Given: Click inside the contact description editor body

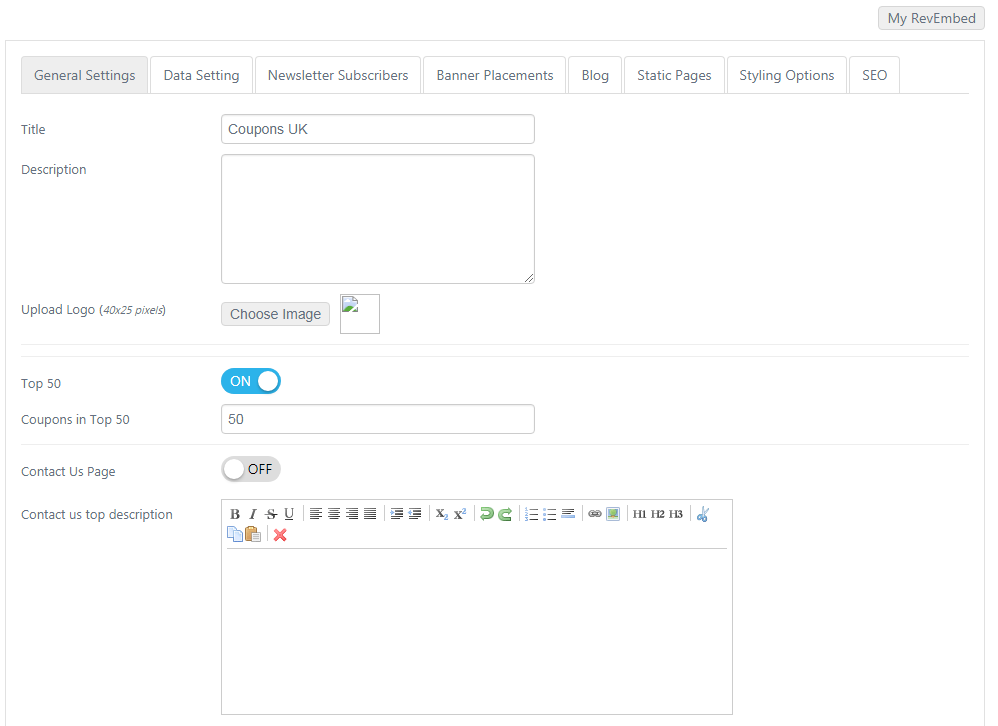Looking at the screenshot, I should point(477,630).
